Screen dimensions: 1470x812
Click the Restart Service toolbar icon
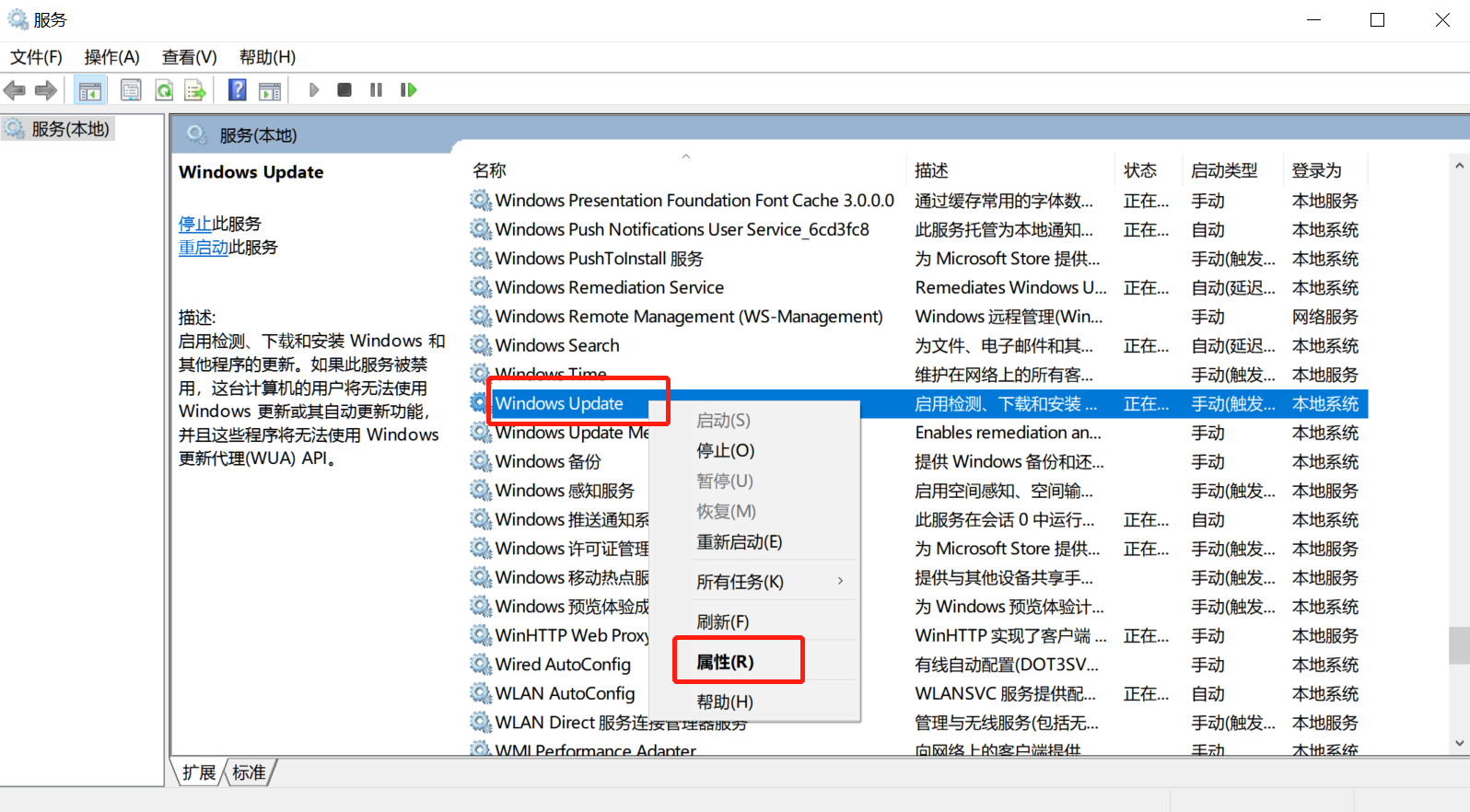pyautogui.click(x=408, y=89)
